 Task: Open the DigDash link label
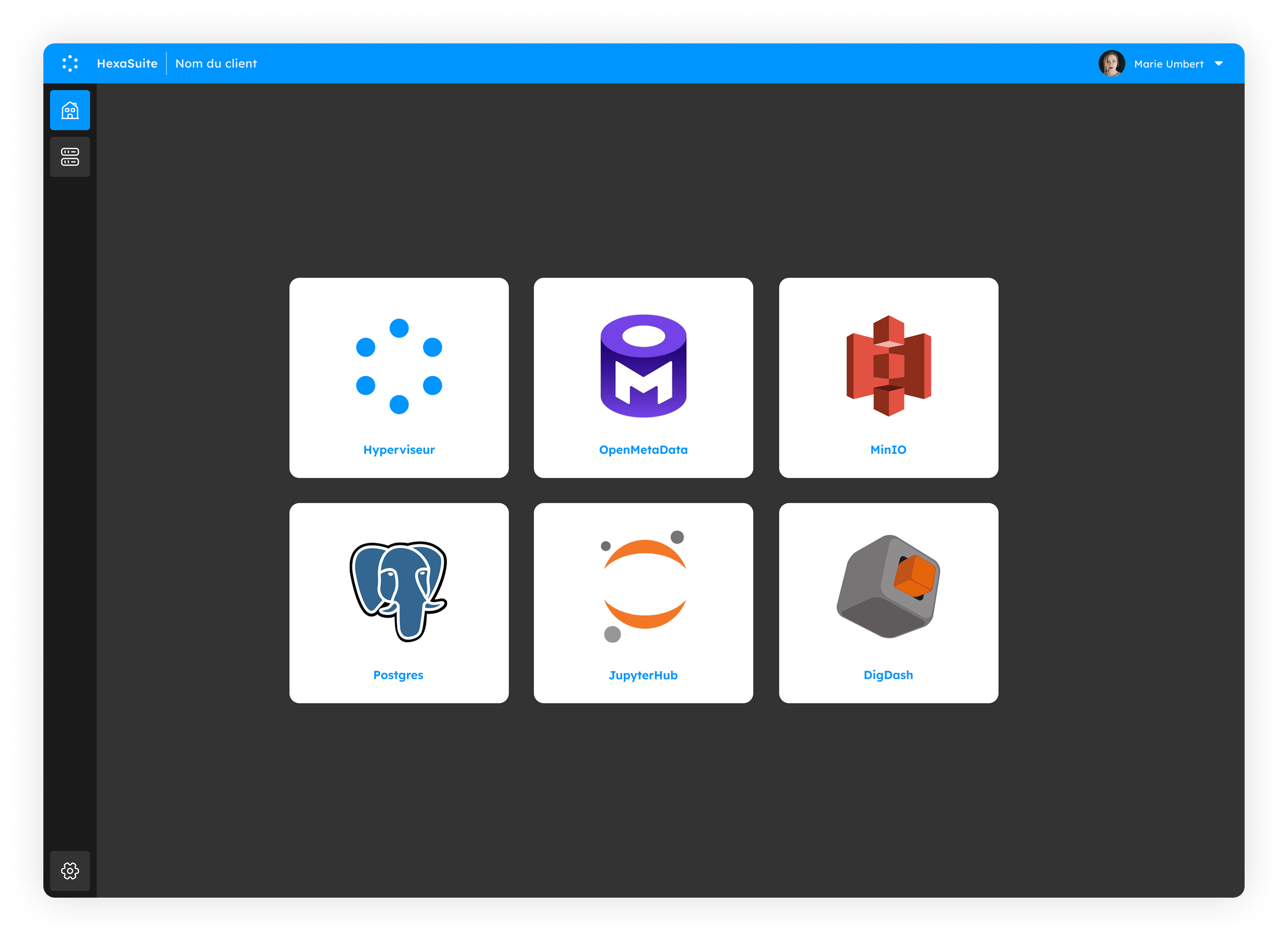[x=888, y=675]
